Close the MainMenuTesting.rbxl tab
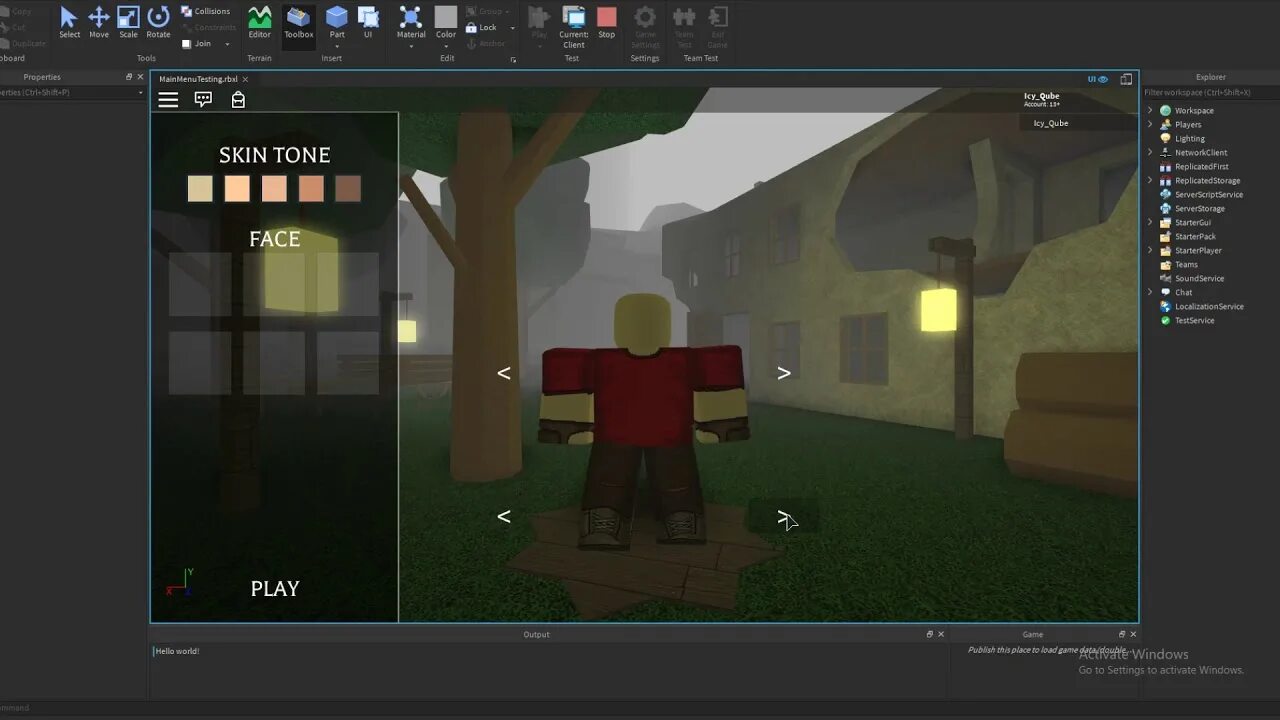 (245, 79)
